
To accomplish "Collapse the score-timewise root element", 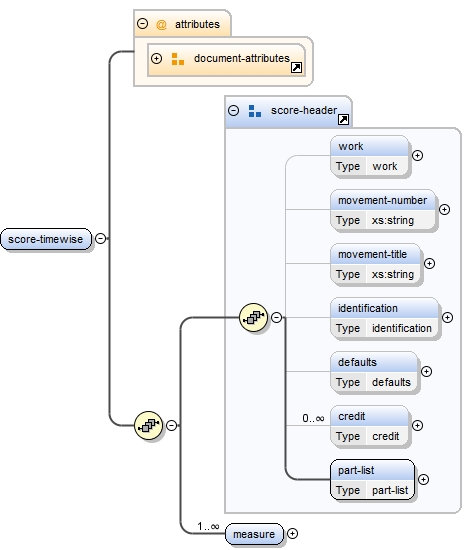I will click(x=101, y=239).
